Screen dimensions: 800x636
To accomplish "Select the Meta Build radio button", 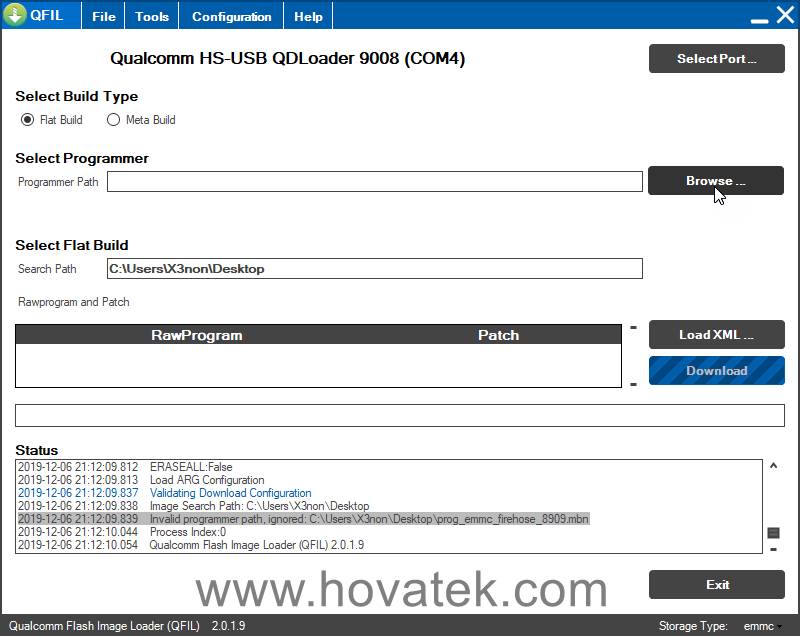I will pyautogui.click(x=113, y=120).
